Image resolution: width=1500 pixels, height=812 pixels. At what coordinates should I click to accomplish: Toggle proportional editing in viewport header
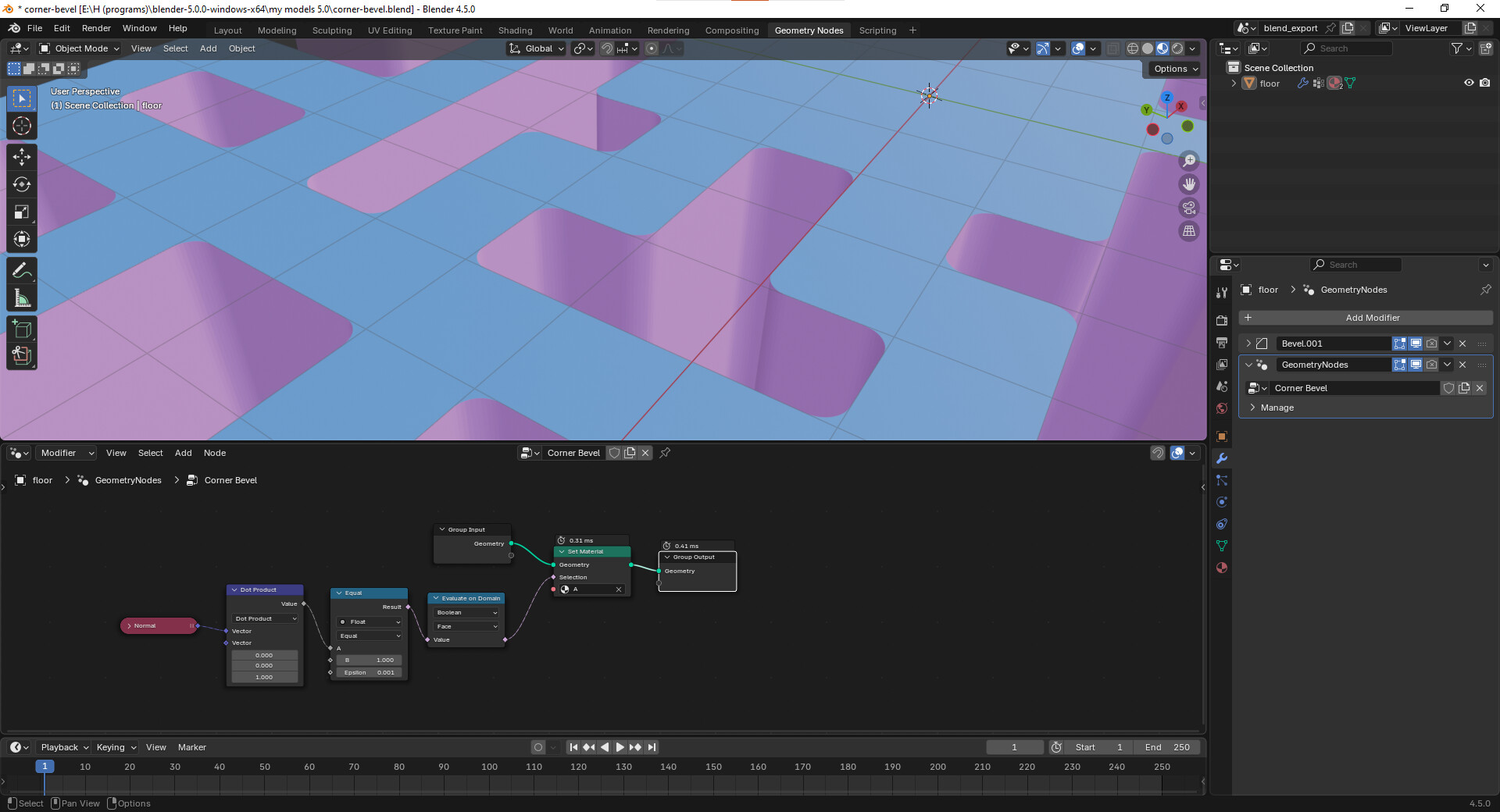point(652,48)
